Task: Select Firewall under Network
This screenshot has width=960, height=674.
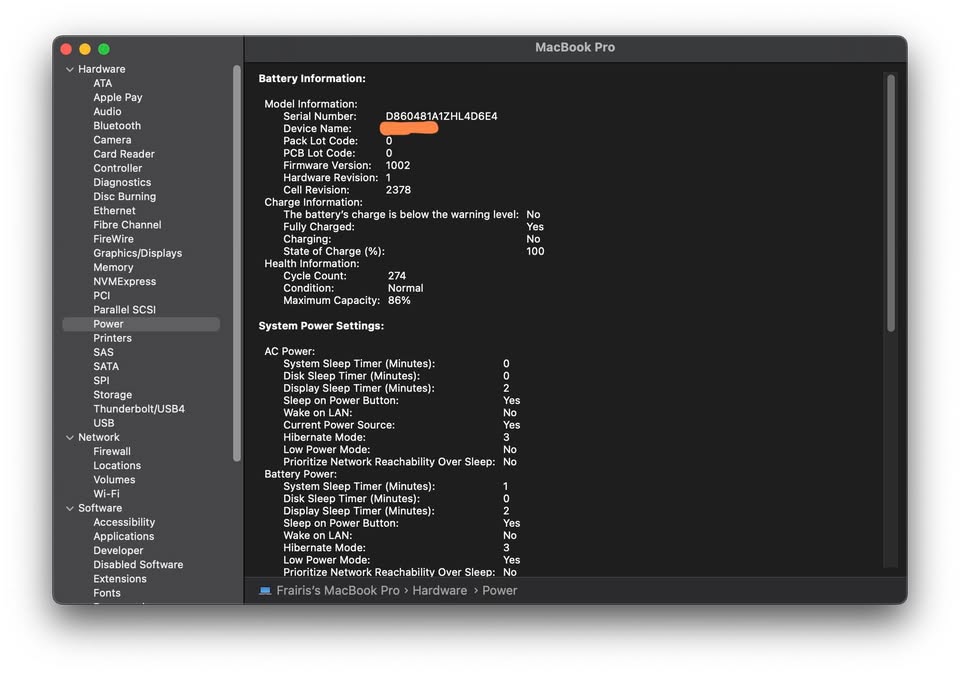Action: [x=112, y=452]
